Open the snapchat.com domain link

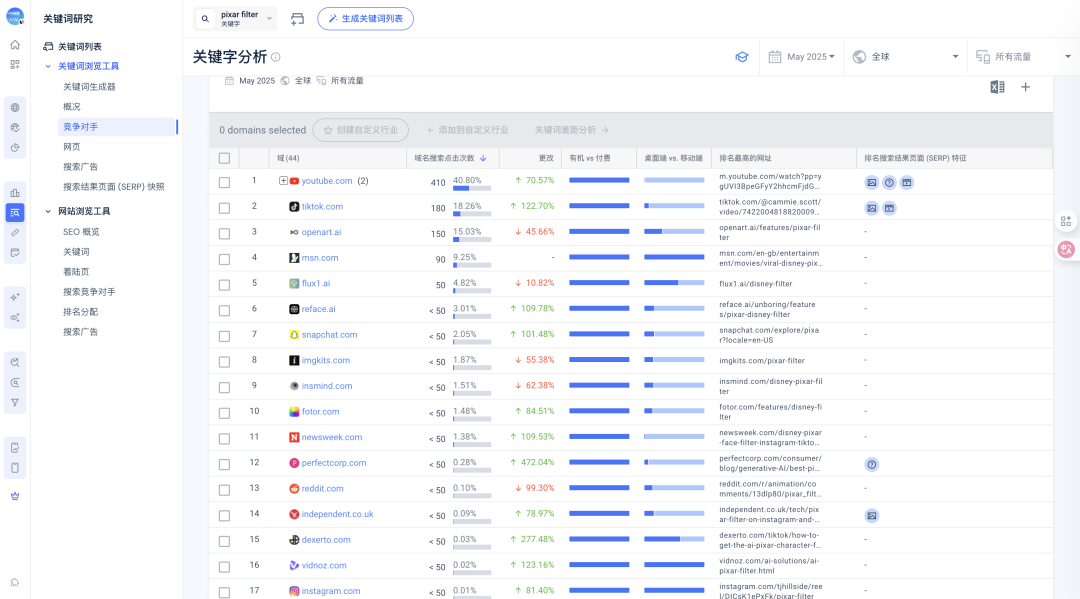click(x=329, y=335)
